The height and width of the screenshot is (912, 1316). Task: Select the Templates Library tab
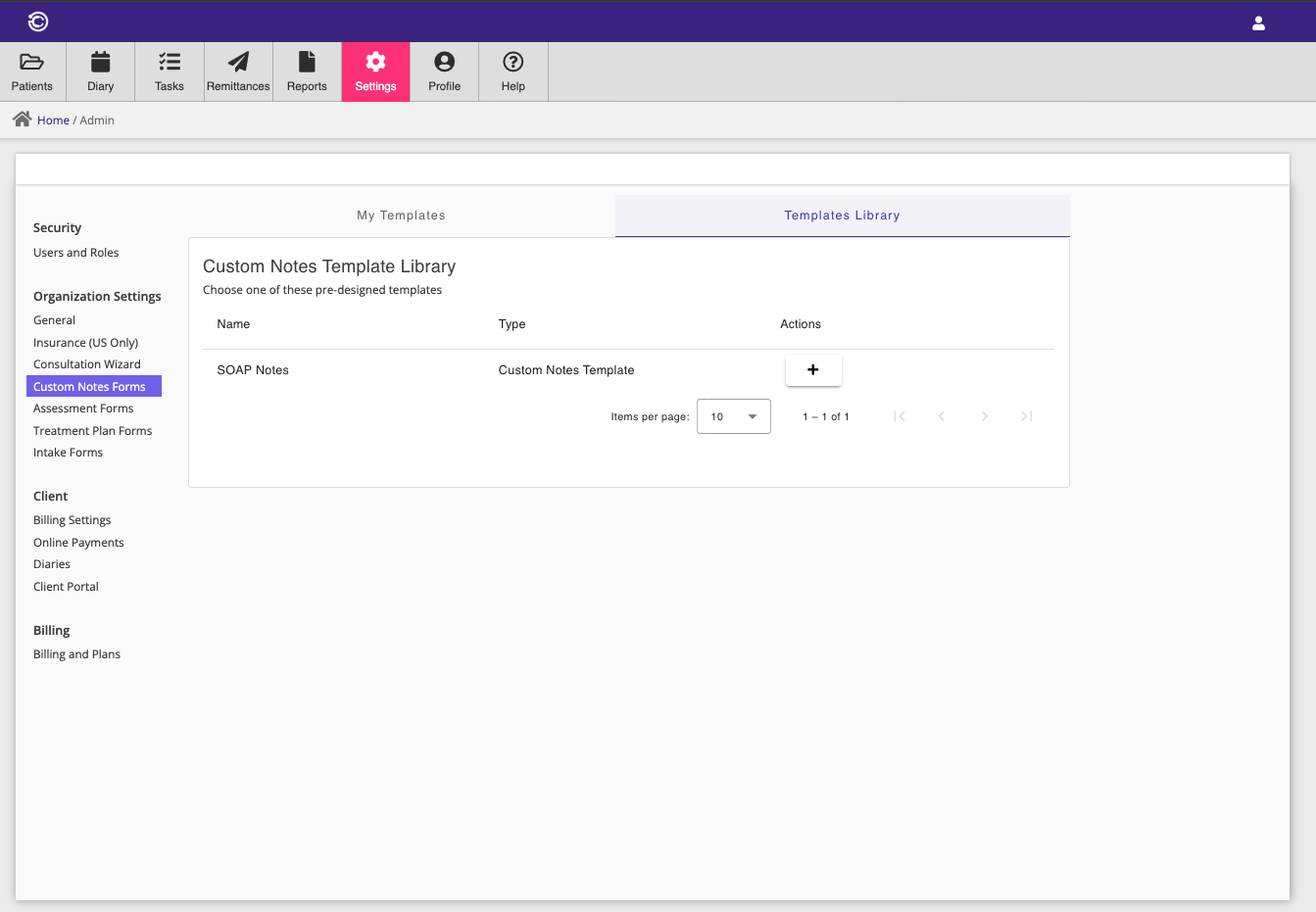(842, 215)
